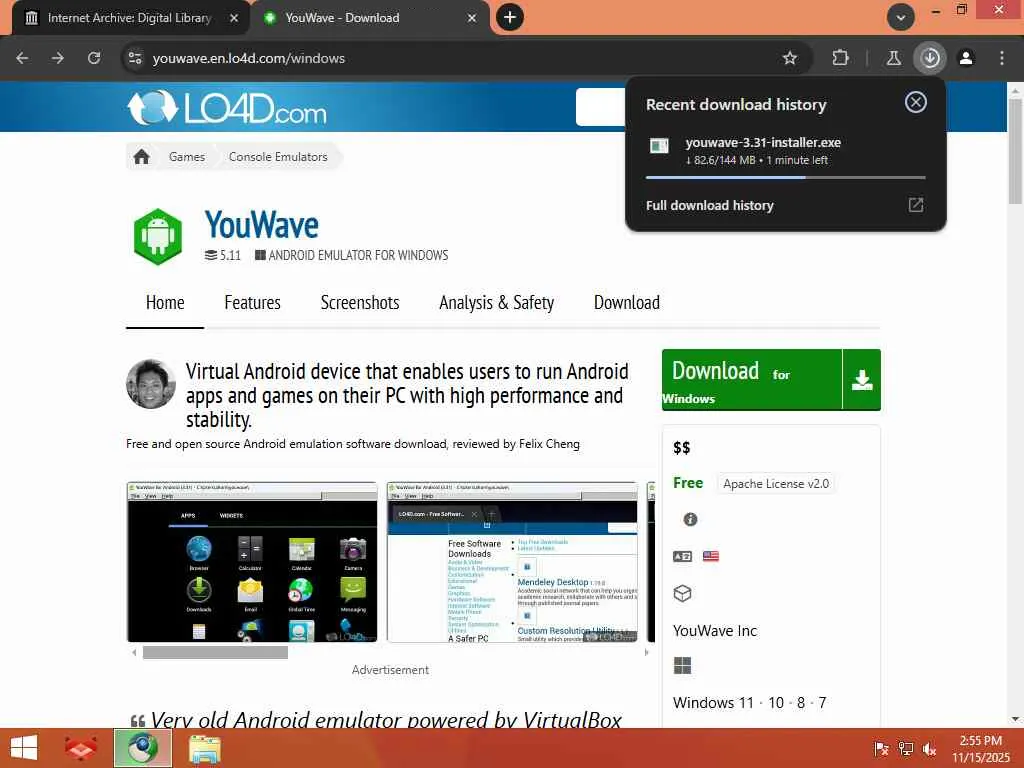Viewport: 1024px width, 768px height.
Task: Click the youwave installer file icon
Action: (x=659, y=146)
